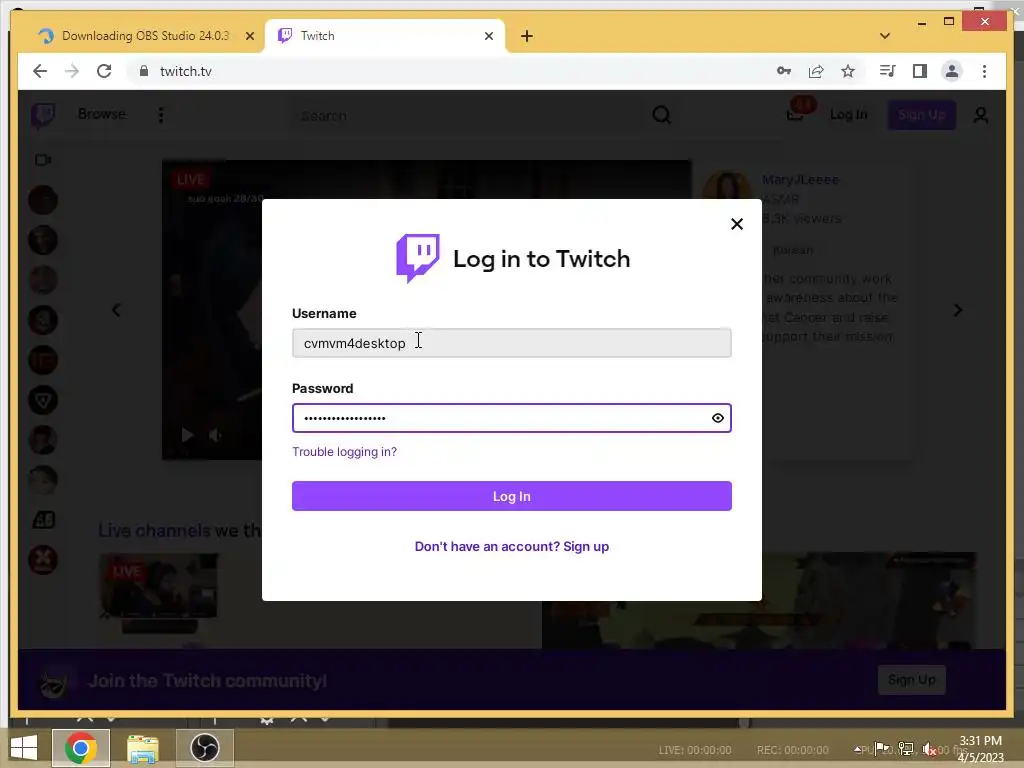Image resolution: width=1024 pixels, height=768 pixels.
Task: Select the Twitch browser tab
Action: tap(385, 36)
